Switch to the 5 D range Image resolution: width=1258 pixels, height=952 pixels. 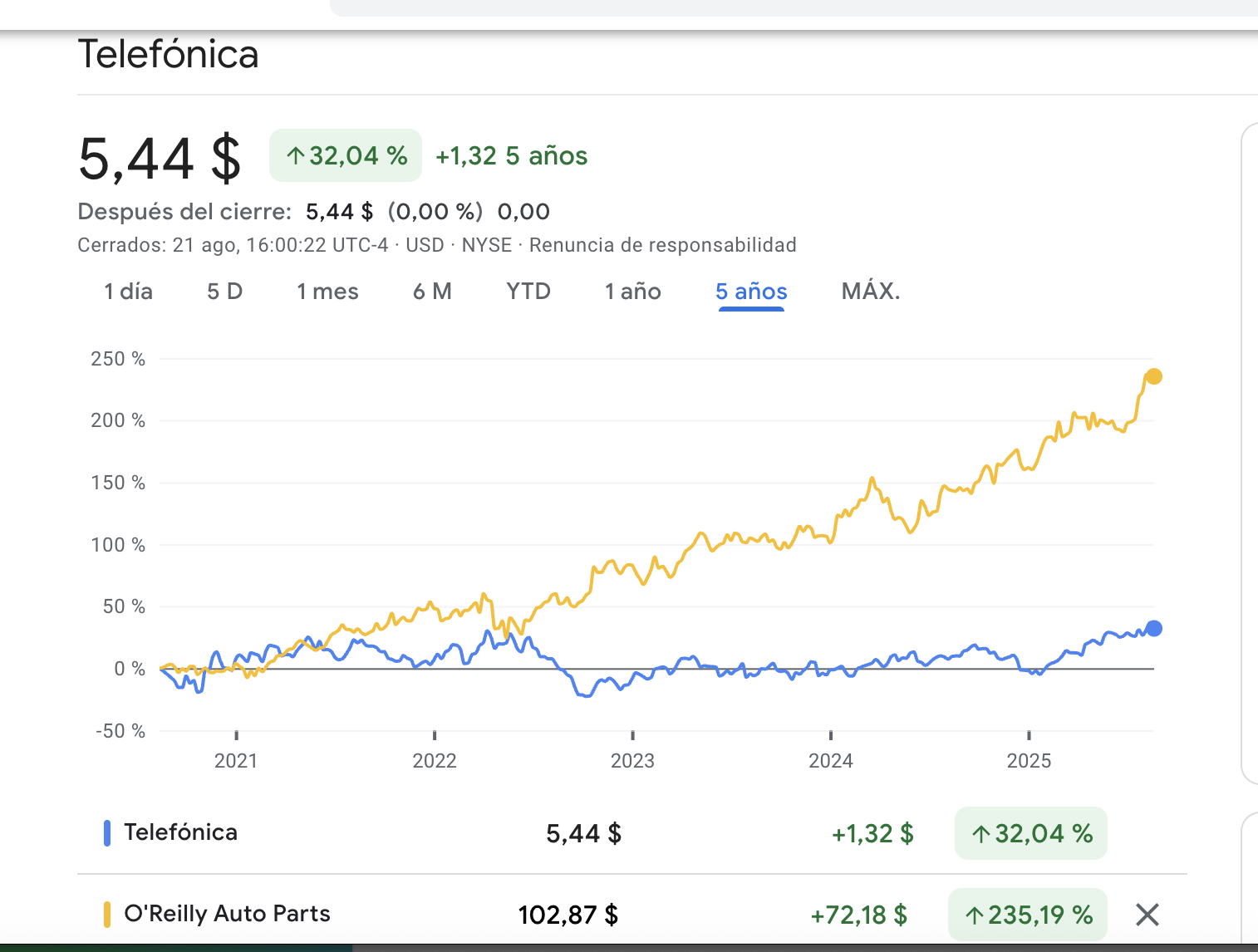(224, 292)
